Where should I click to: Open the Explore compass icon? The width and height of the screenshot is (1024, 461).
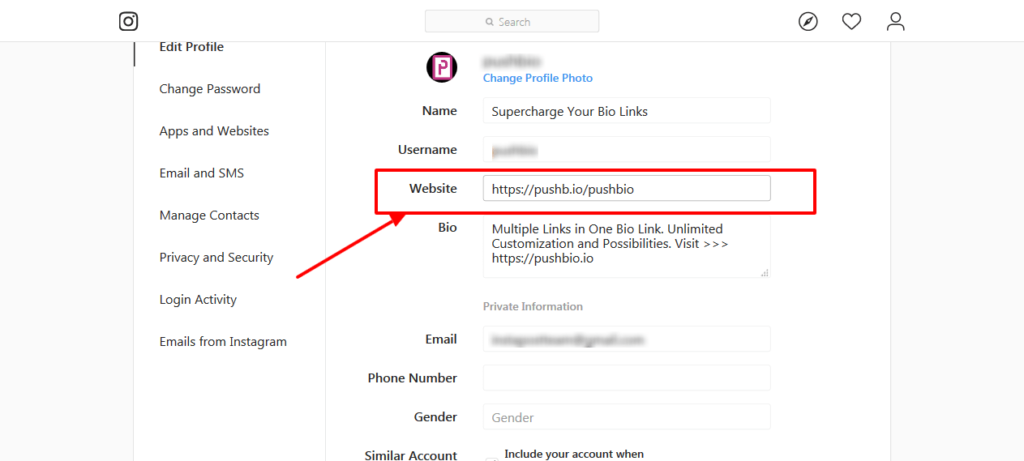808,22
